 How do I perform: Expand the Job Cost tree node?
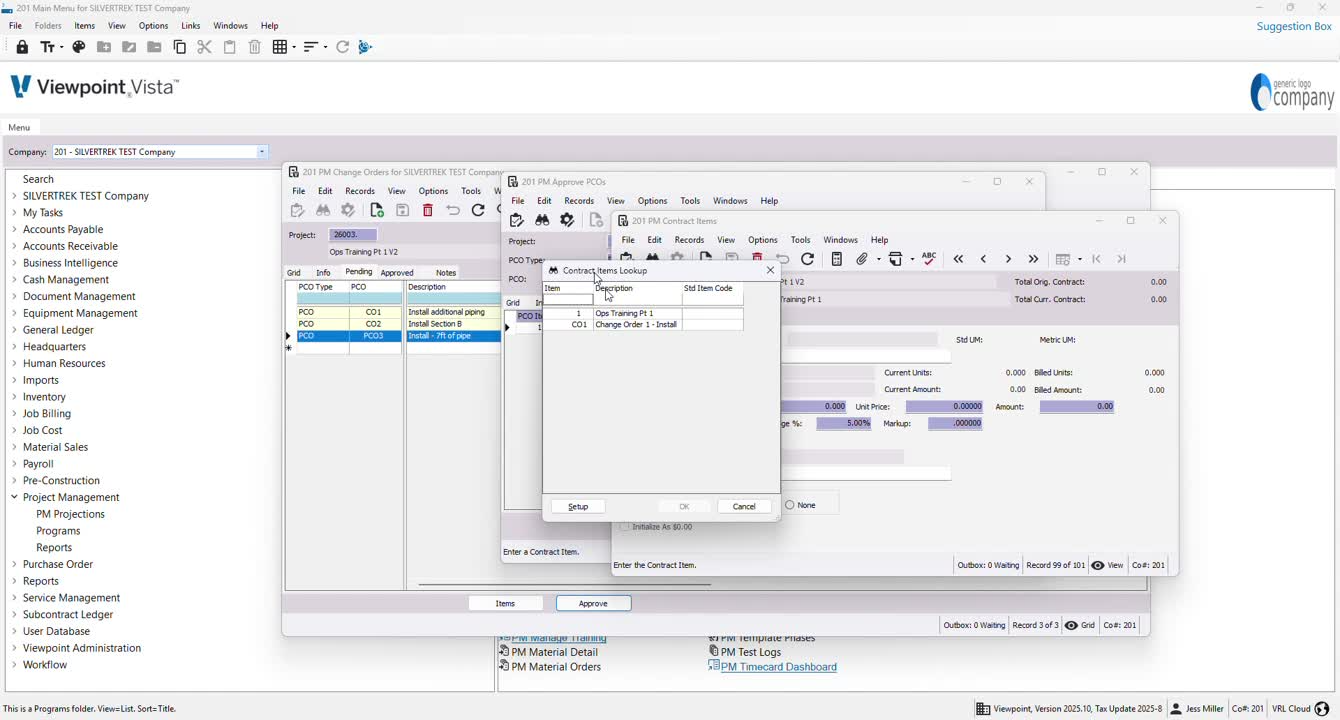click(x=14, y=430)
